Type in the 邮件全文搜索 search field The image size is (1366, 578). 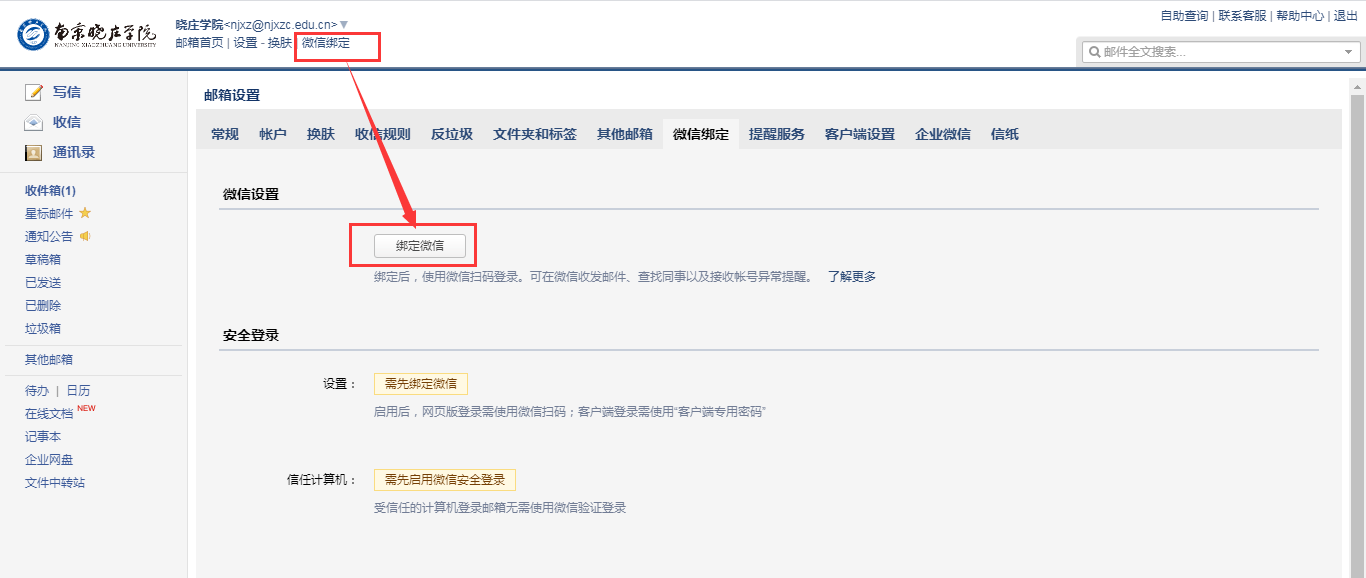pyautogui.click(x=1218, y=52)
